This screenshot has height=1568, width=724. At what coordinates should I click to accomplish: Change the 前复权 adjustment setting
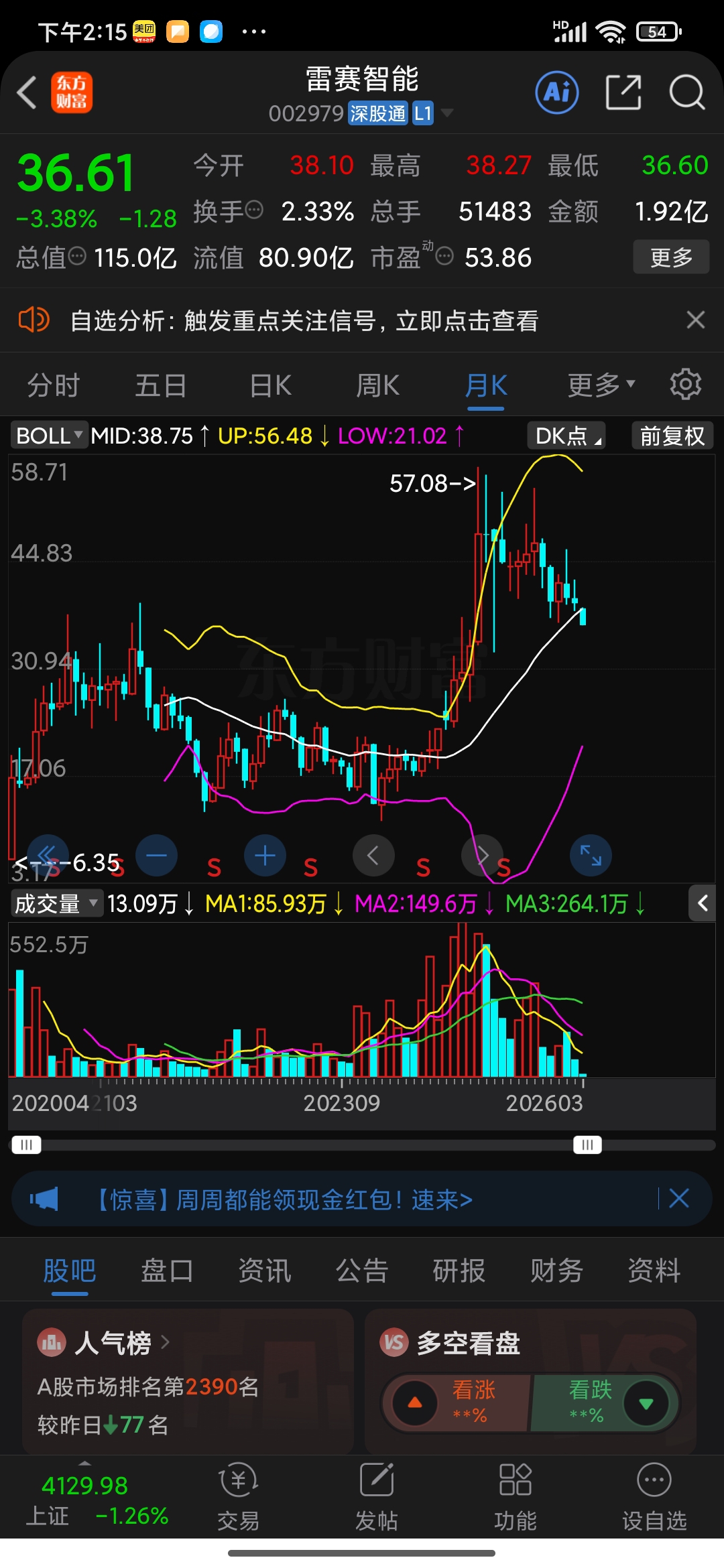[x=672, y=436]
